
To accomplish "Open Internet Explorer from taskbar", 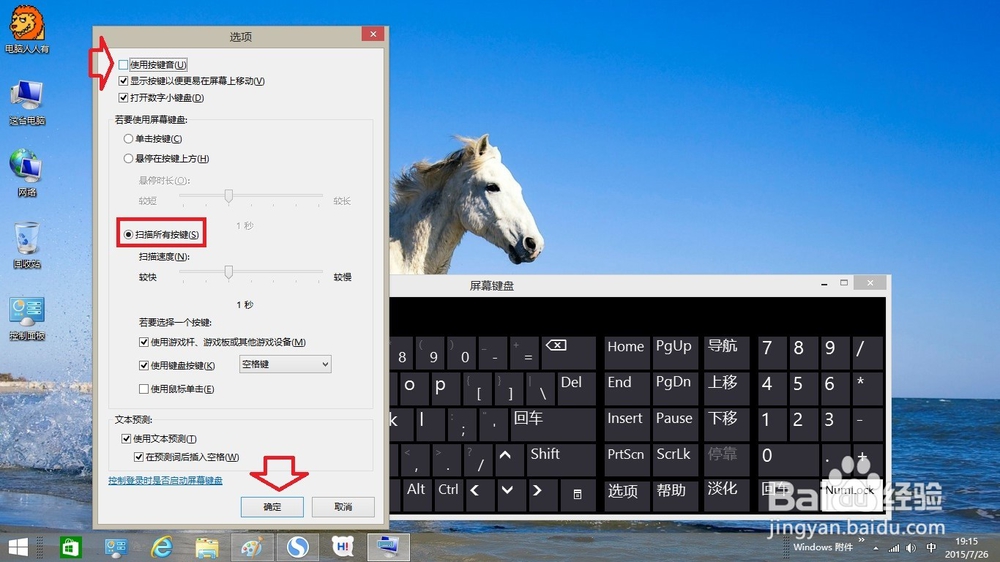I will point(162,547).
